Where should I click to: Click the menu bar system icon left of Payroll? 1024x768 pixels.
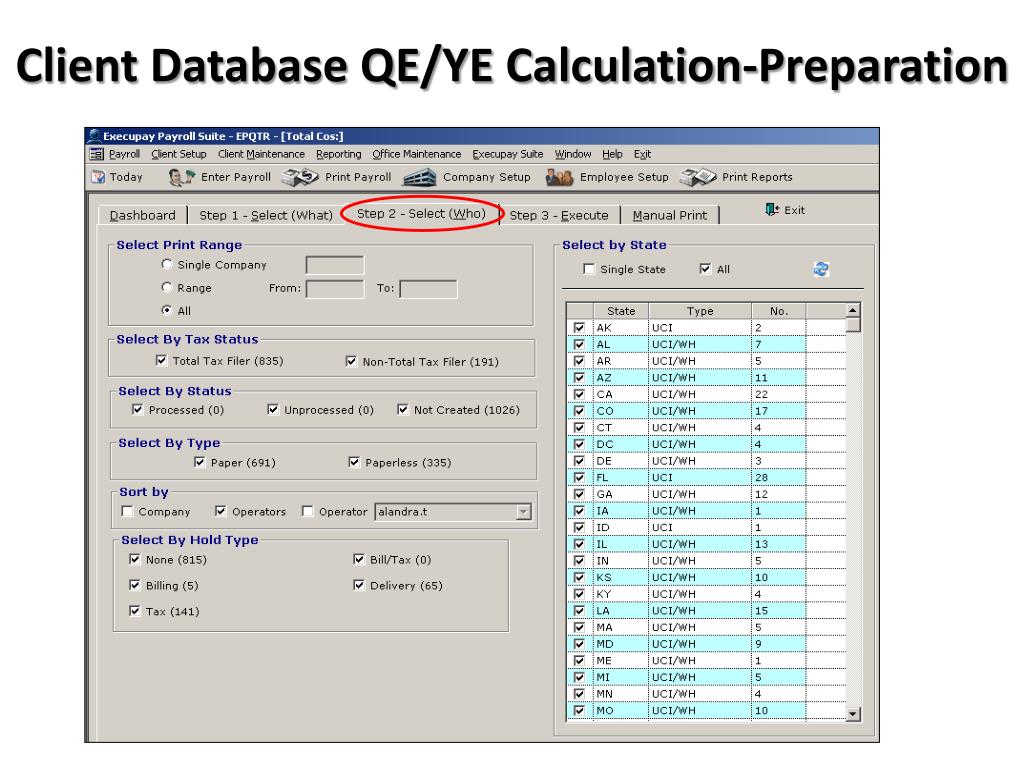pos(97,154)
